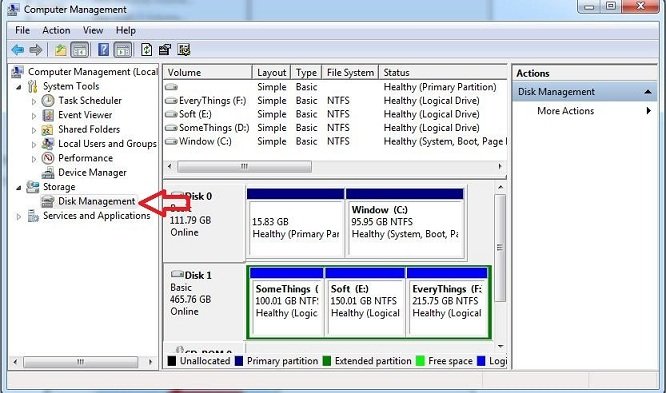The height and width of the screenshot is (393, 666).
Task: Expand the Event Viewer node arrow
Action: tap(34, 116)
